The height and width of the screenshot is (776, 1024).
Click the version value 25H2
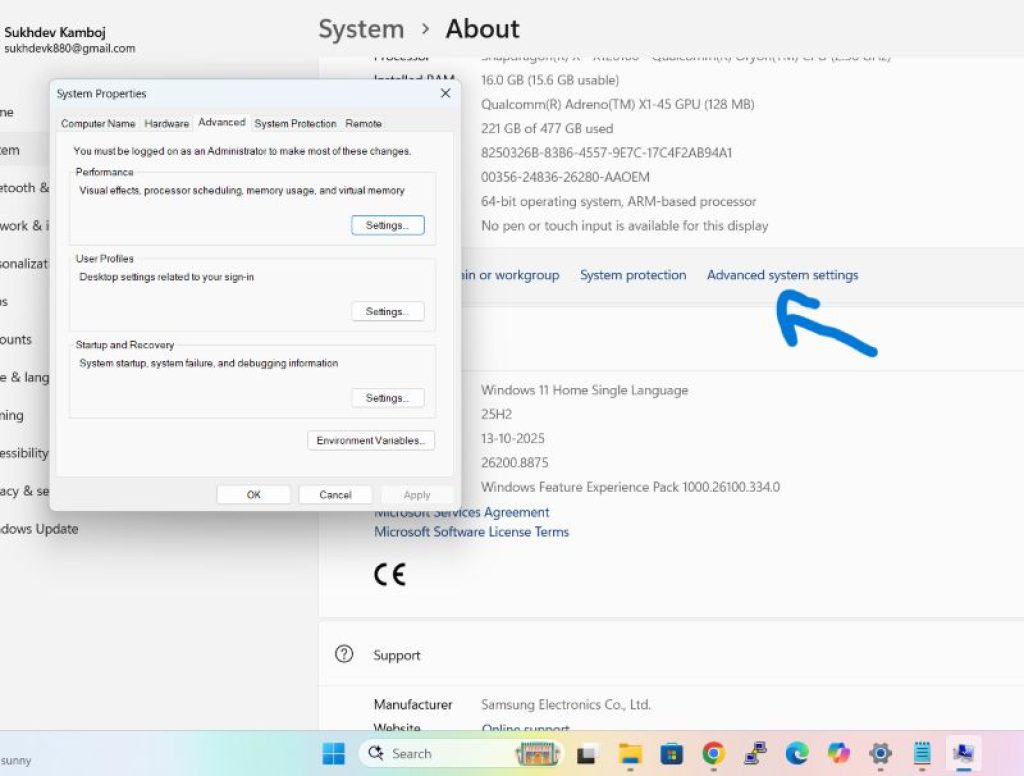coord(496,414)
